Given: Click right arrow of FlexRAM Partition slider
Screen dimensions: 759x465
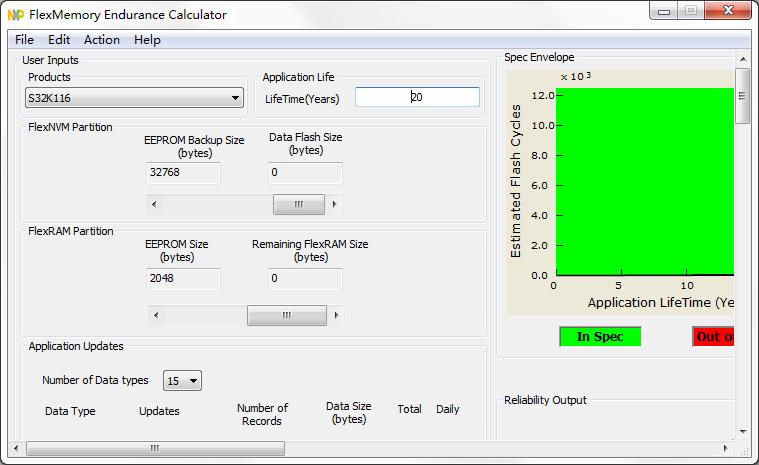Looking at the screenshot, I should [336, 315].
